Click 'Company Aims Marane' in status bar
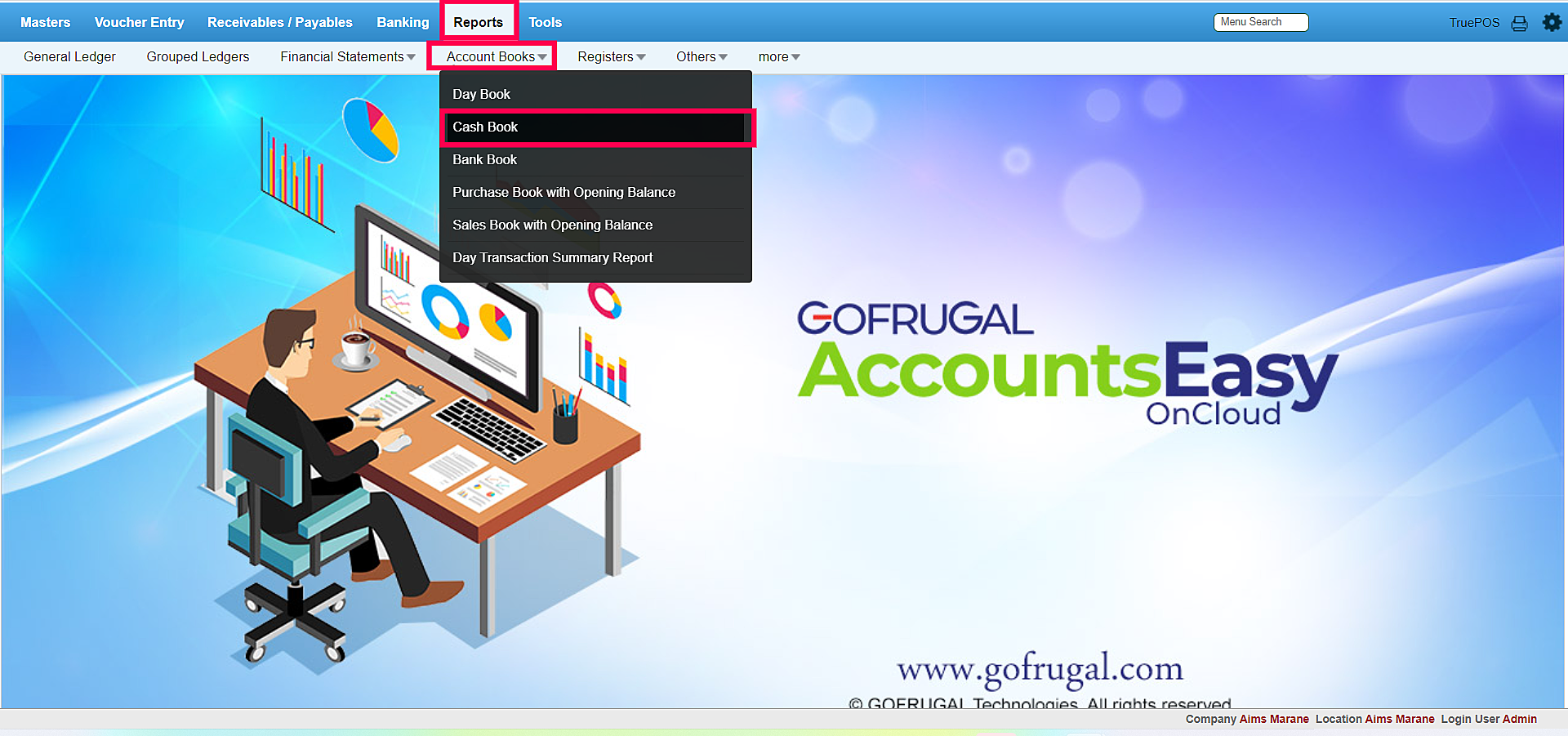1568x736 pixels. tap(1247, 719)
